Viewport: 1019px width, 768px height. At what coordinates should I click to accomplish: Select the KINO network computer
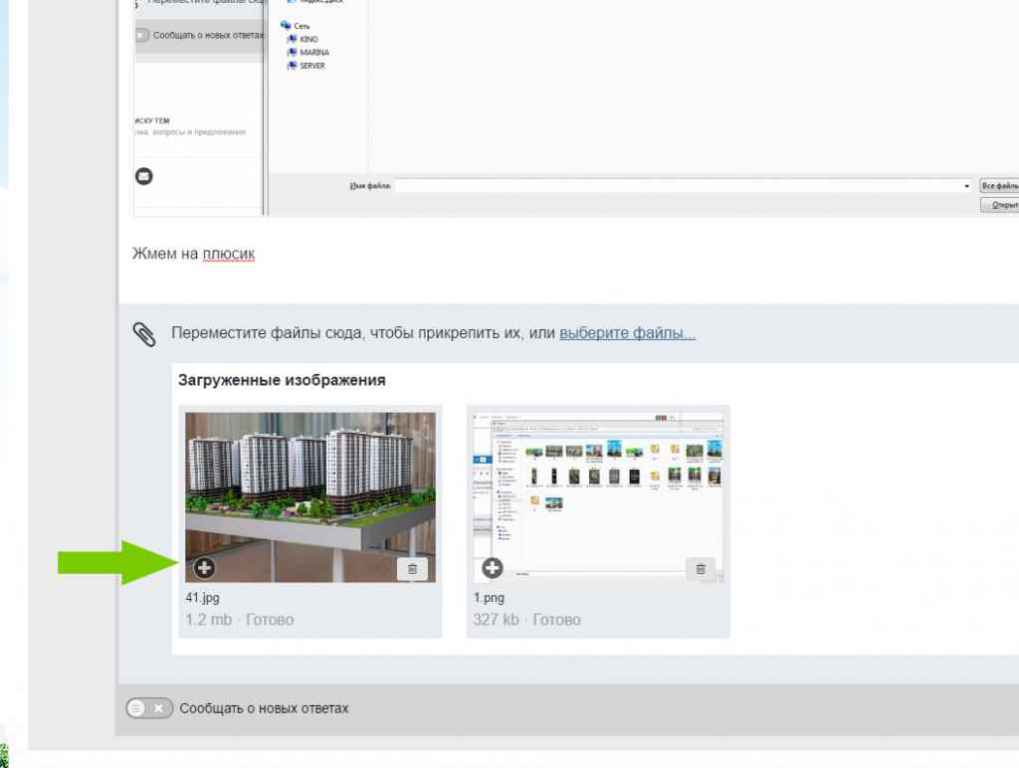tap(303, 39)
